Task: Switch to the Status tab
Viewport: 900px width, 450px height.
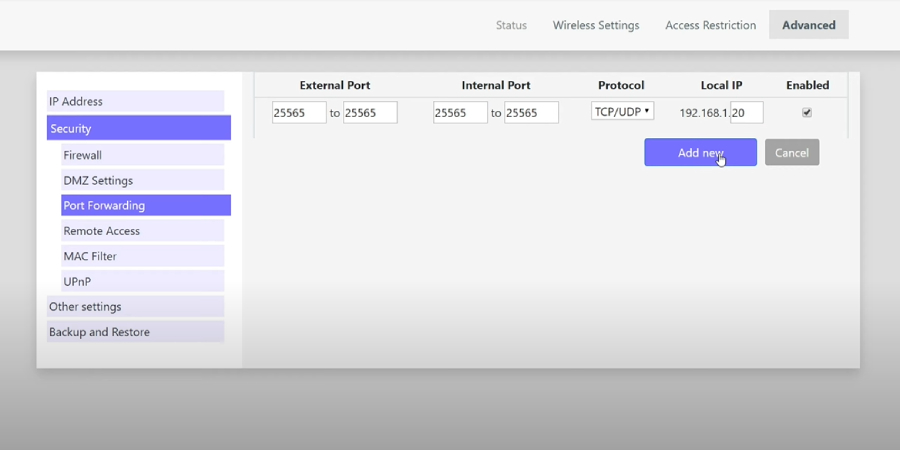Action: point(511,25)
